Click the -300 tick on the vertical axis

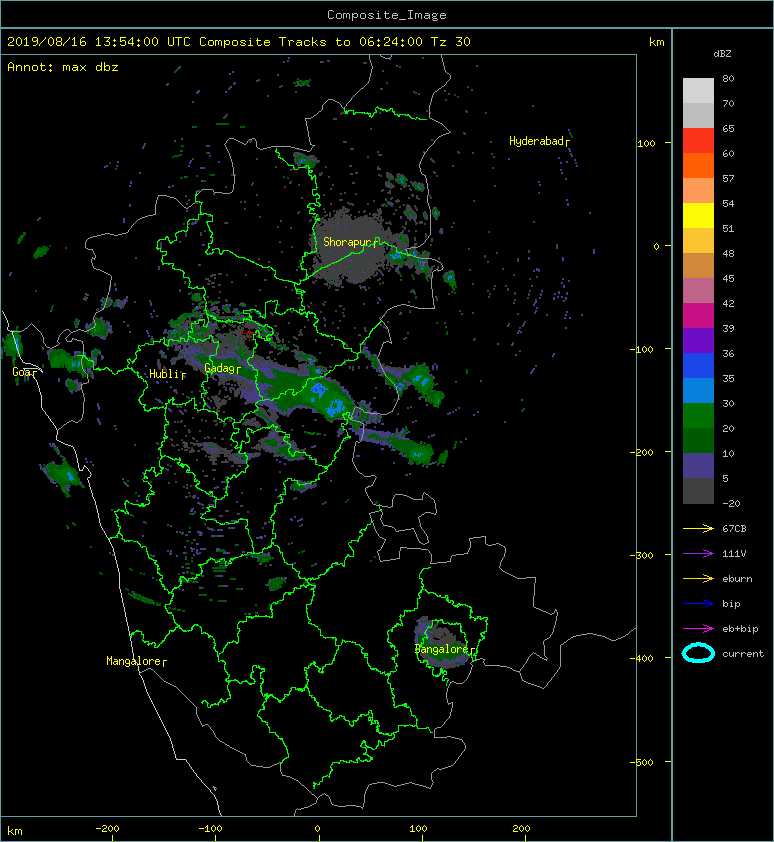(643, 555)
